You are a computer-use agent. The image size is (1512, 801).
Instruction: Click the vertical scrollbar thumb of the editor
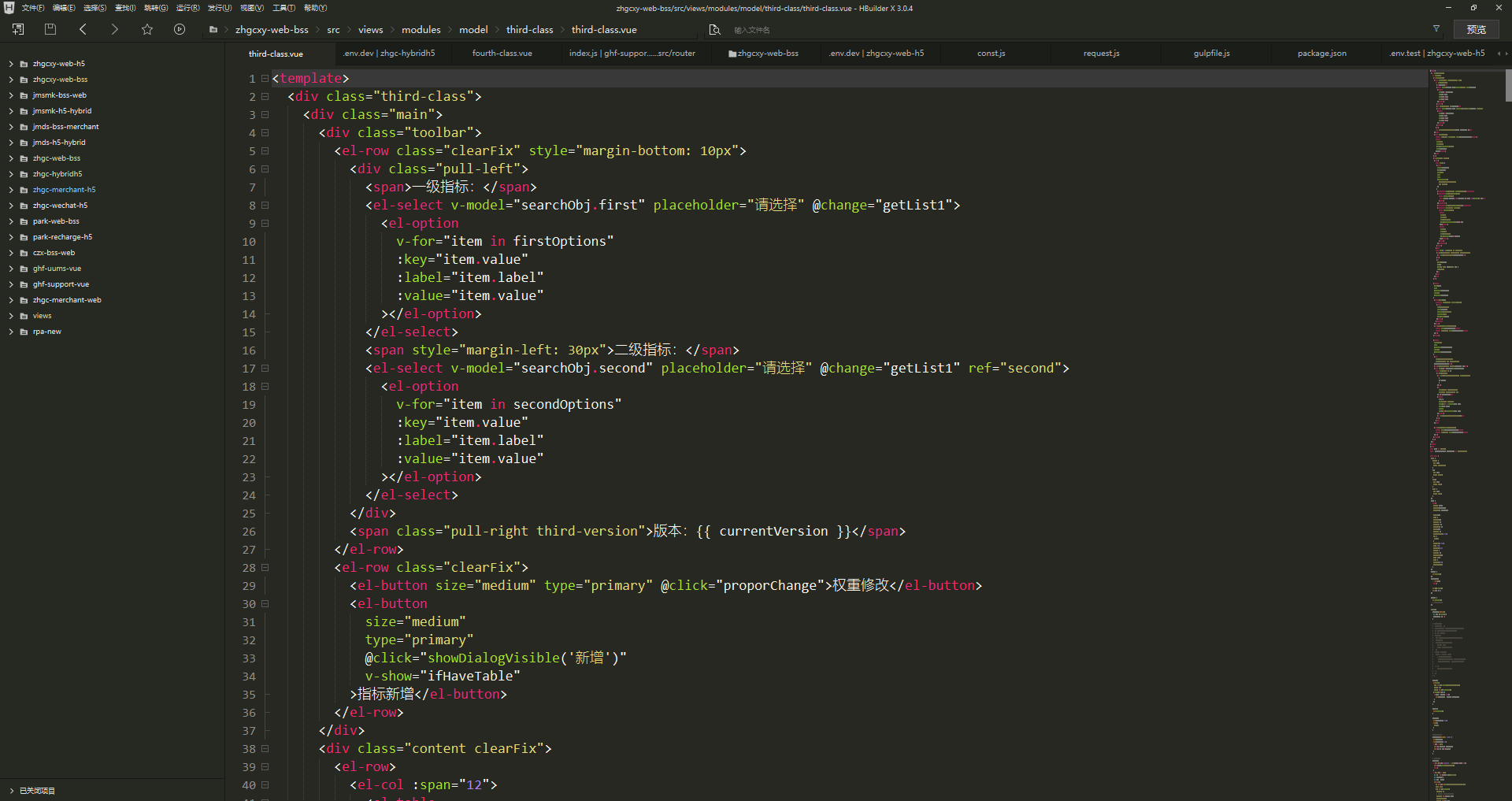click(1508, 85)
